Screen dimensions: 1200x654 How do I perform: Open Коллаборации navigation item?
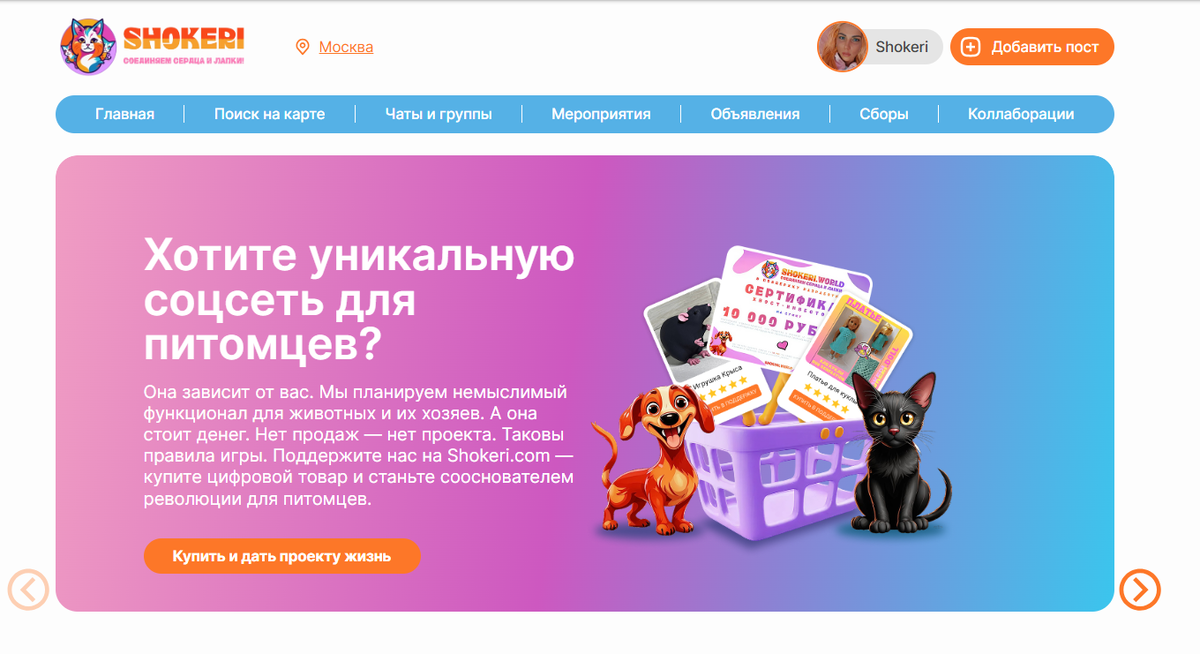tap(1021, 114)
